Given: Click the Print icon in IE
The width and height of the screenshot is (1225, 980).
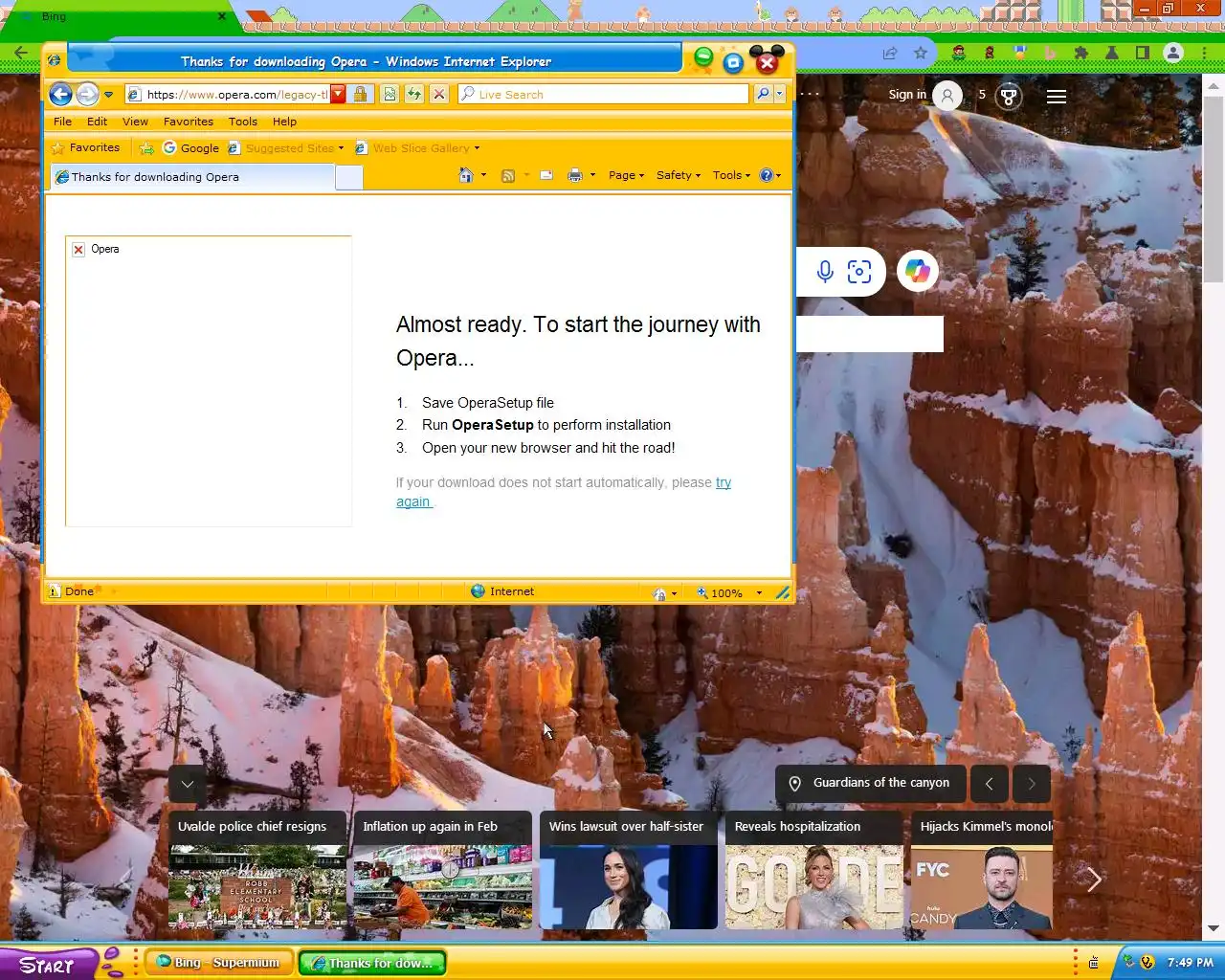Looking at the screenshot, I should pos(574,175).
